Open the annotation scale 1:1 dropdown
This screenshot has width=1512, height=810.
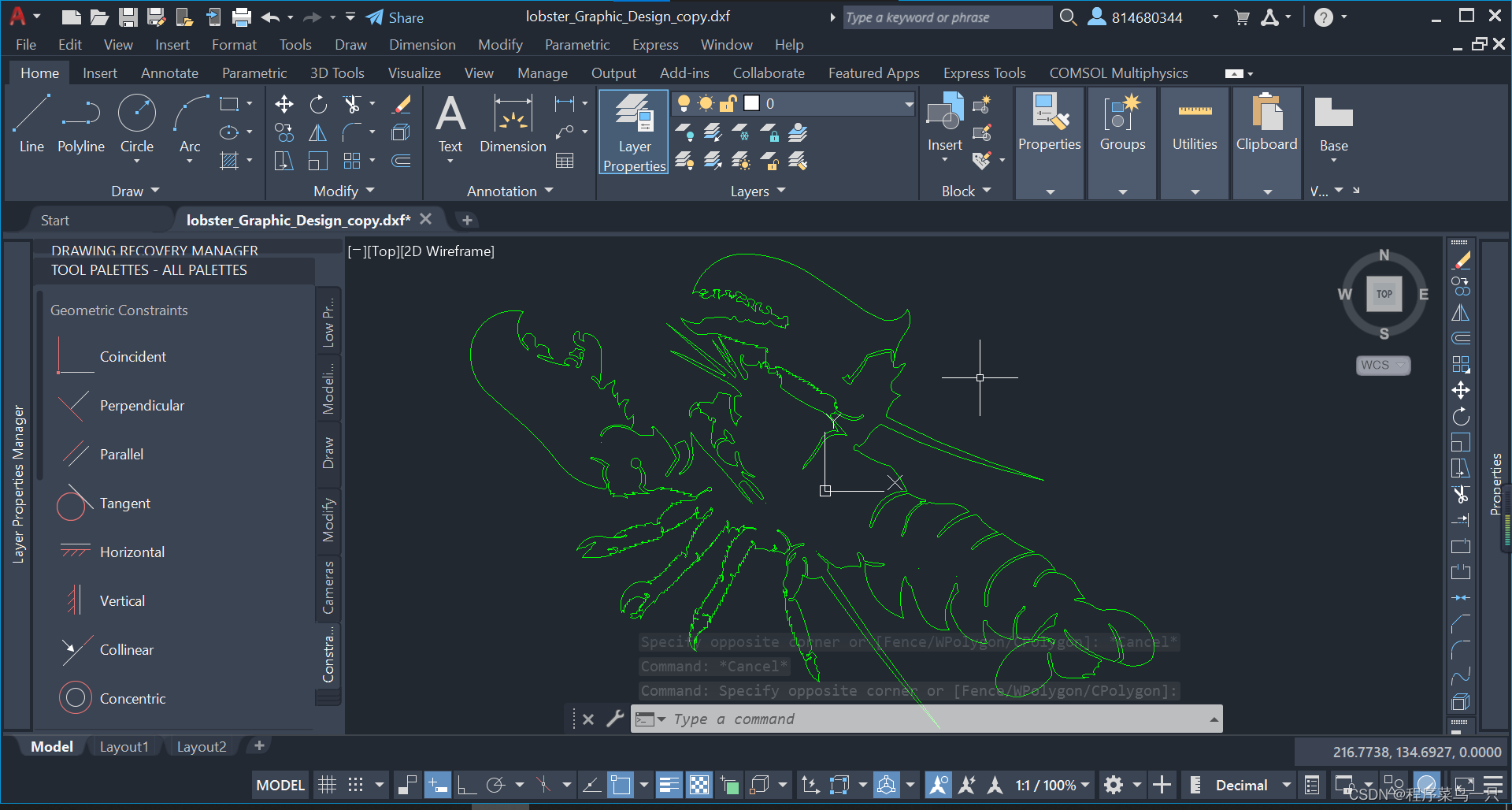point(1052,785)
